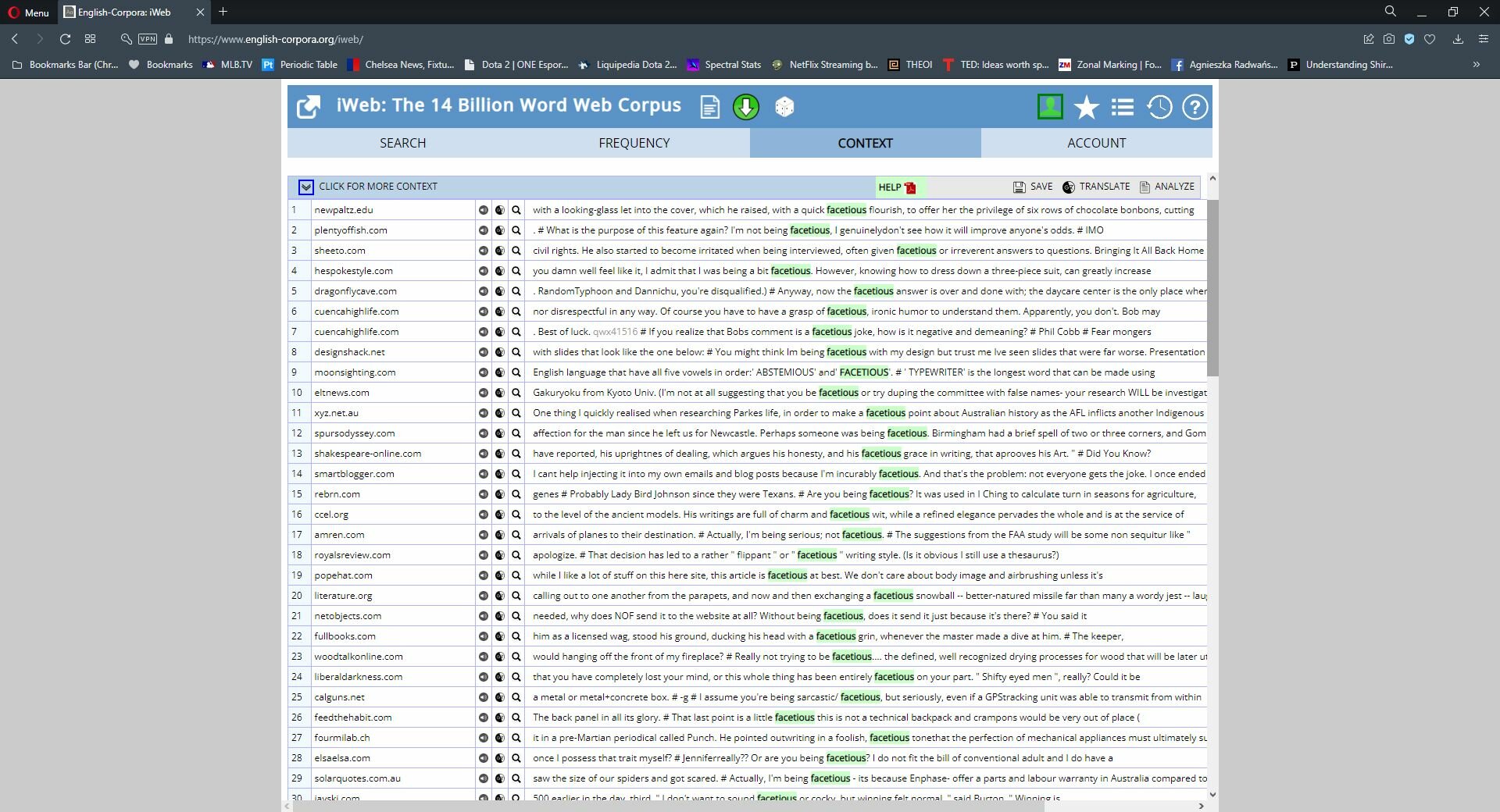1500x812 pixels.
Task: Reload the current page
Action: click(65, 39)
